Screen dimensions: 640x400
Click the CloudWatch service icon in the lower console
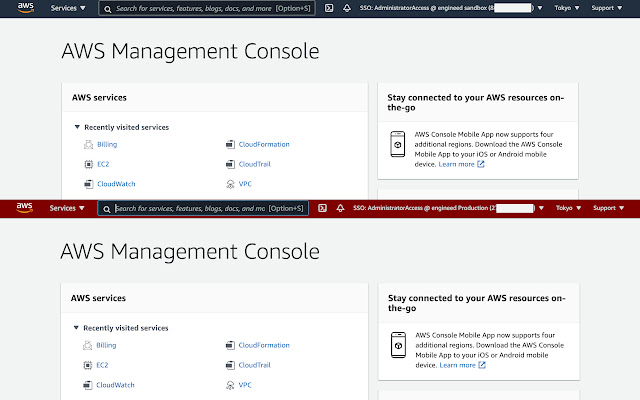(88, 385)
